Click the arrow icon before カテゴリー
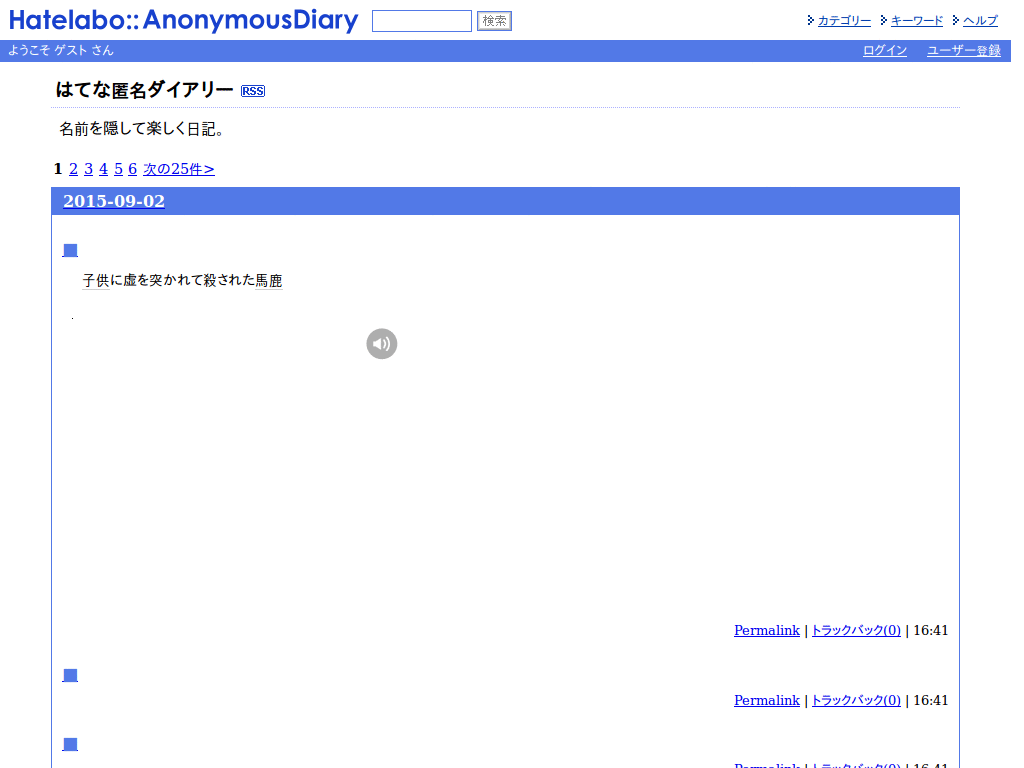Viewport: 1024px width, 768px height. pyautogui.click(x=810, y=19)
